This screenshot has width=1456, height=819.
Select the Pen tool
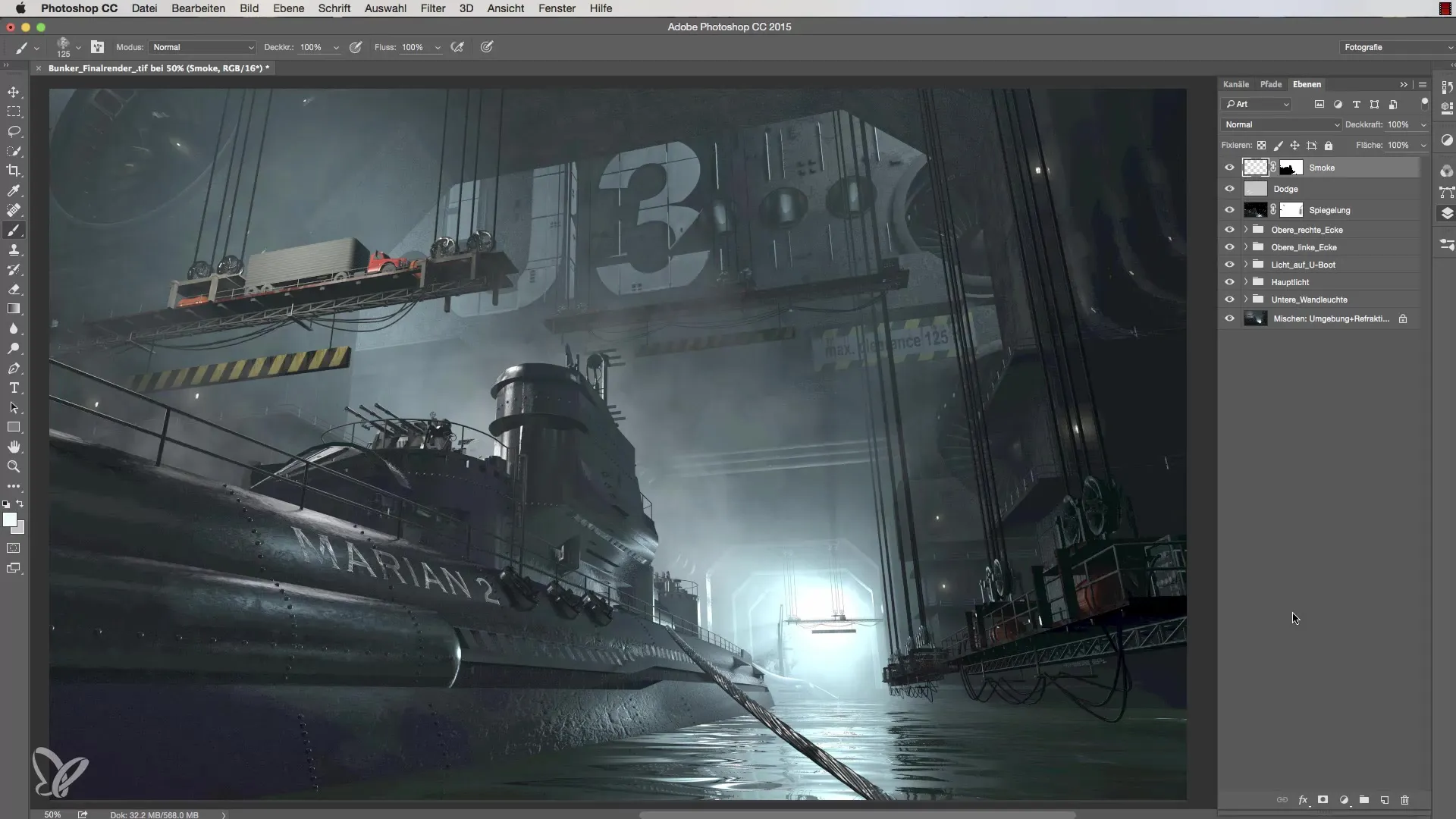coord(14,368)
